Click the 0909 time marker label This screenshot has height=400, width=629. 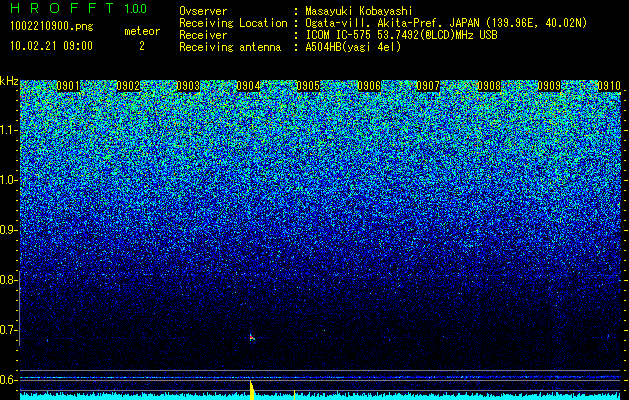(549, 86)
